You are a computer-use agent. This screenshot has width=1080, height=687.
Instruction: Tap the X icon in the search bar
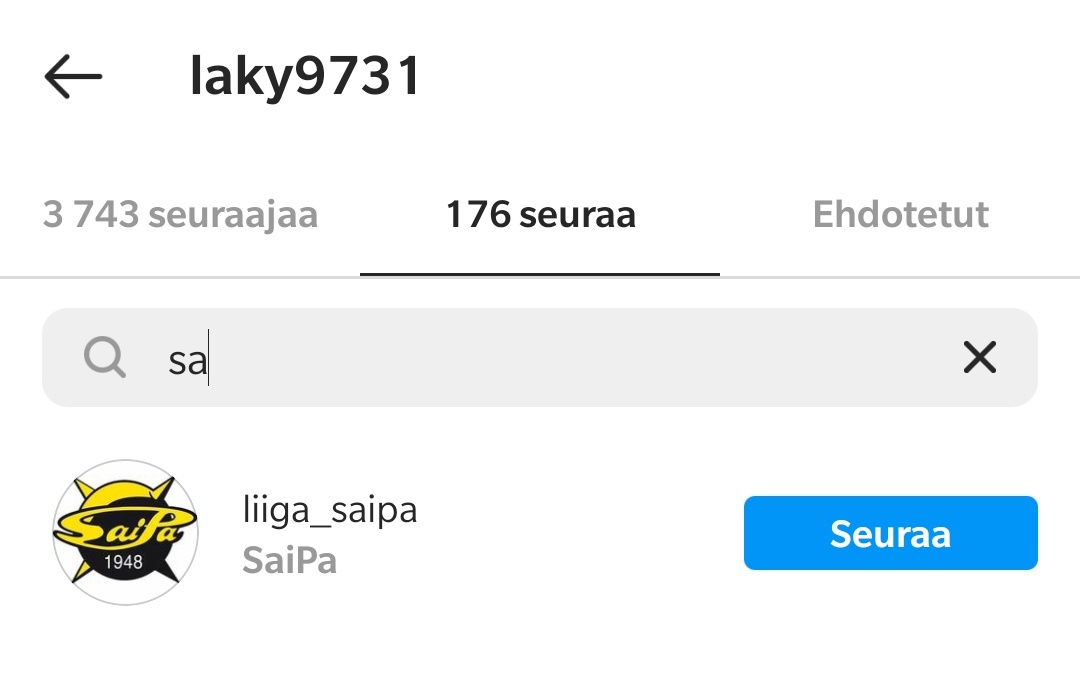pos(979,358)
